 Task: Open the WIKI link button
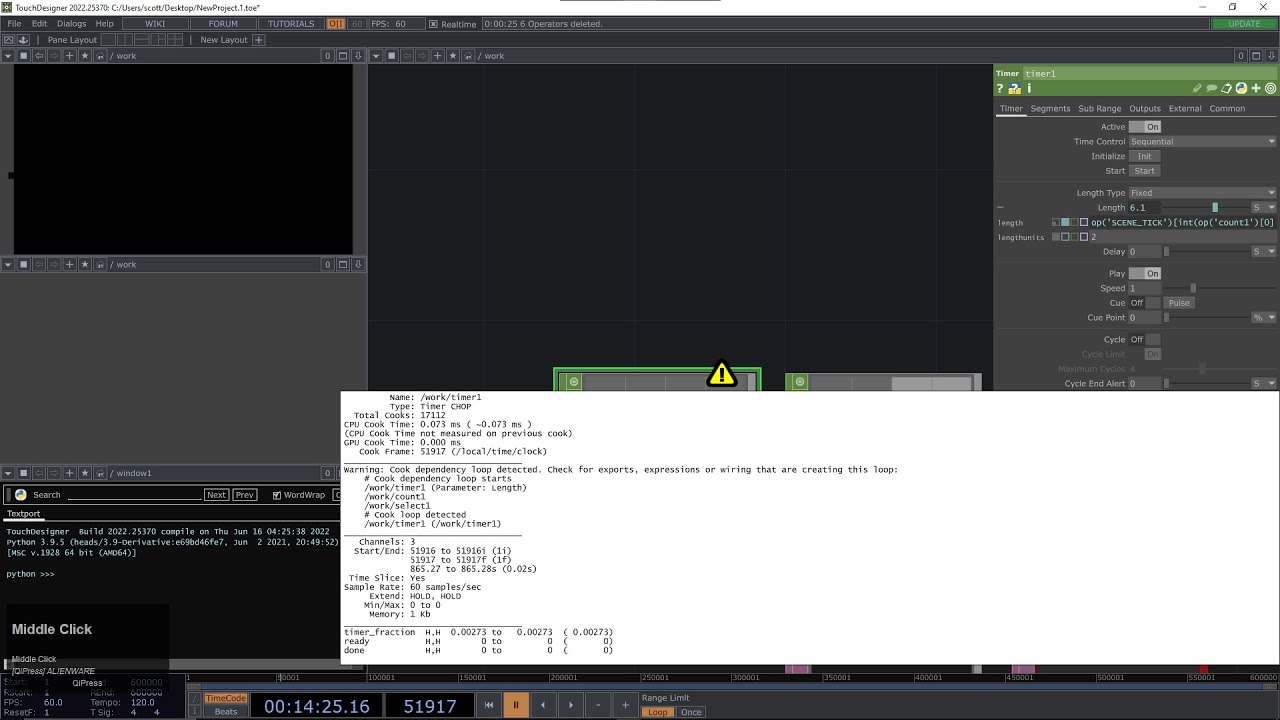[x=155, y=24]
